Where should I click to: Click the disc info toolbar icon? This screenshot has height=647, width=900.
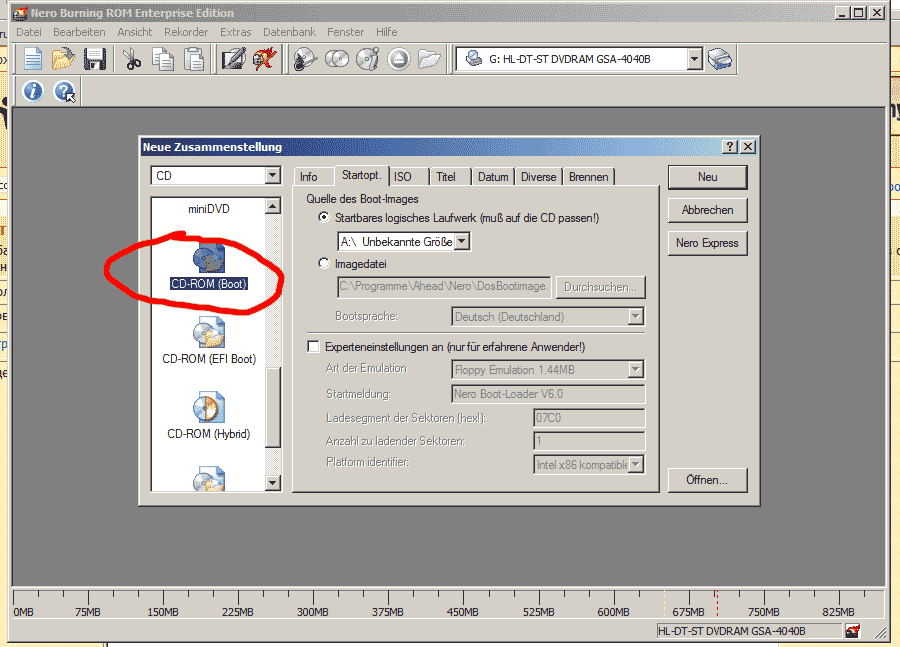305,59
